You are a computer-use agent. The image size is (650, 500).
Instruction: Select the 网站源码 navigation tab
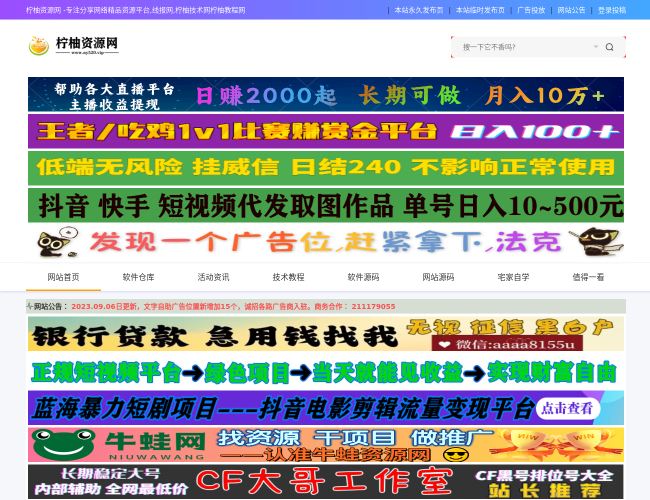[x=438, y=277]
